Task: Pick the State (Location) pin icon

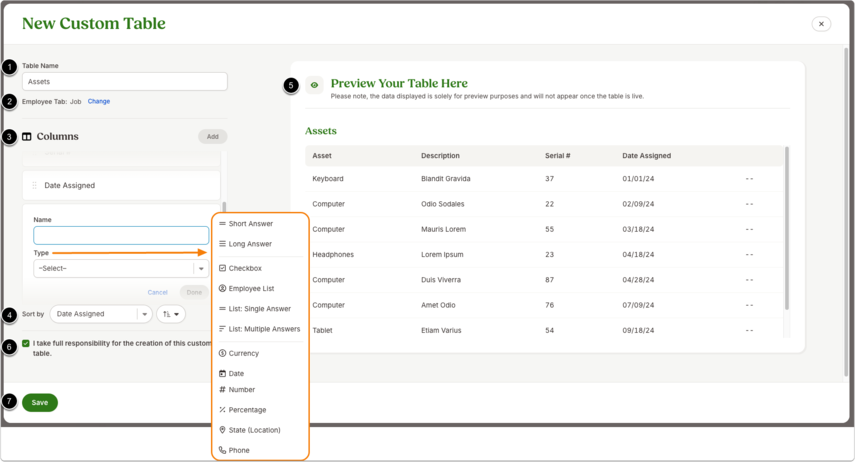Action: [x=222, y=430]
